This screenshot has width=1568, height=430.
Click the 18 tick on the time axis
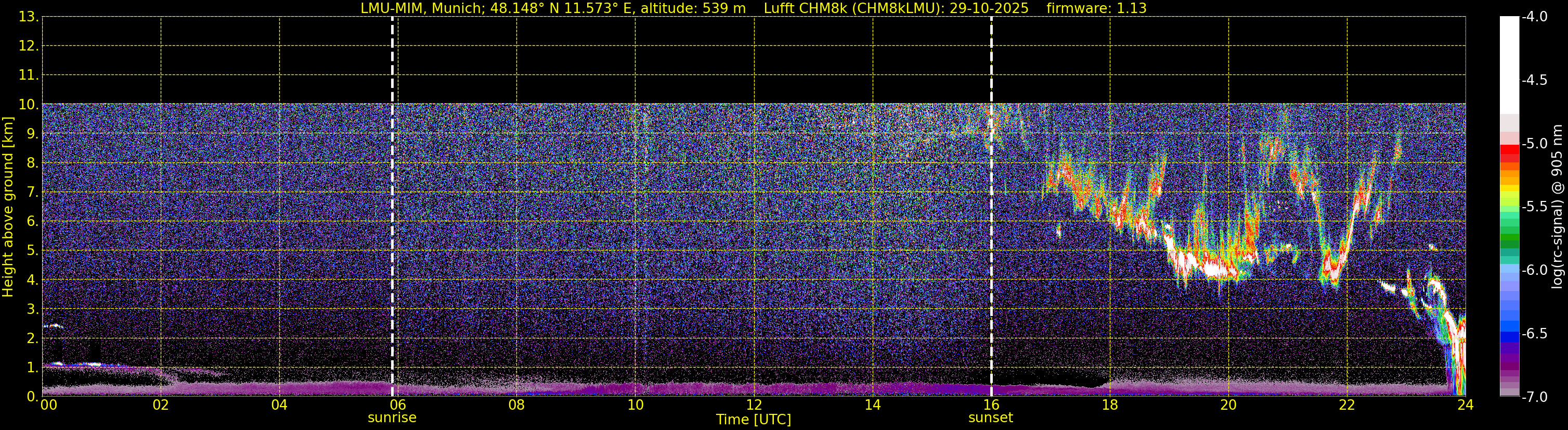tap(1110, 405)
